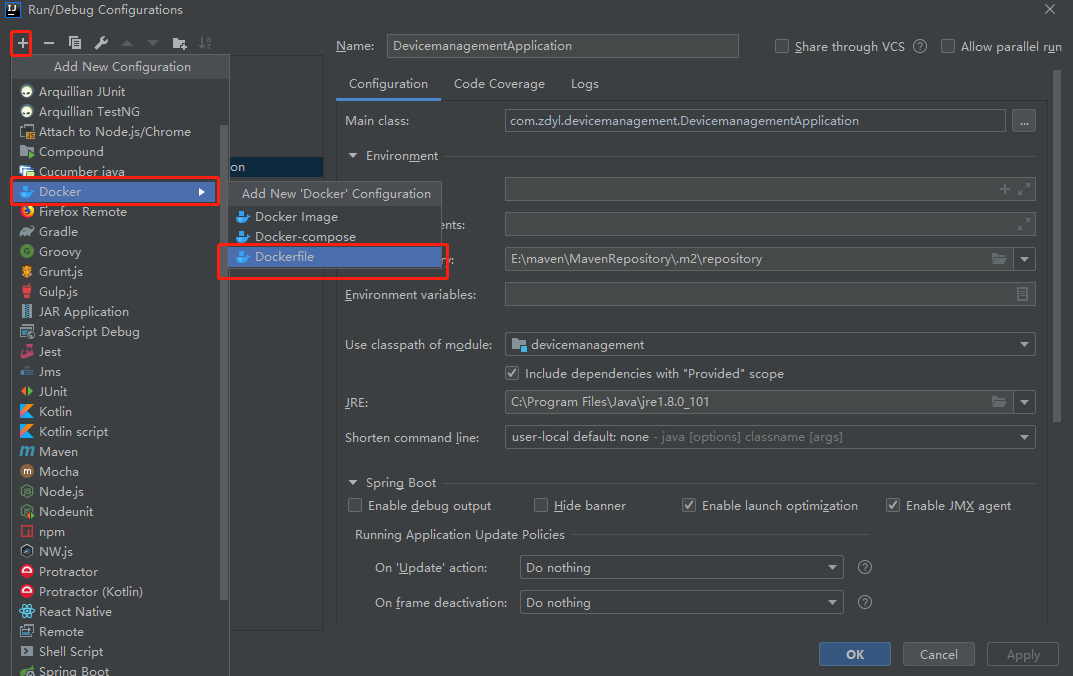Click the Cancel button
Viewport: 1073px width, 676px height.
(939, 654)
